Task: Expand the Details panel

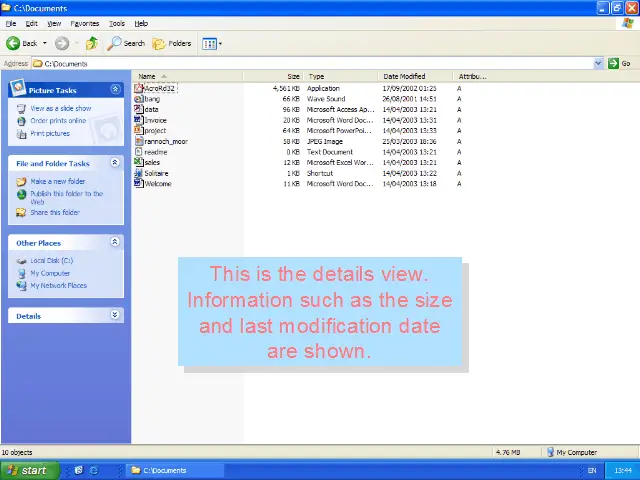Action: 115,315
